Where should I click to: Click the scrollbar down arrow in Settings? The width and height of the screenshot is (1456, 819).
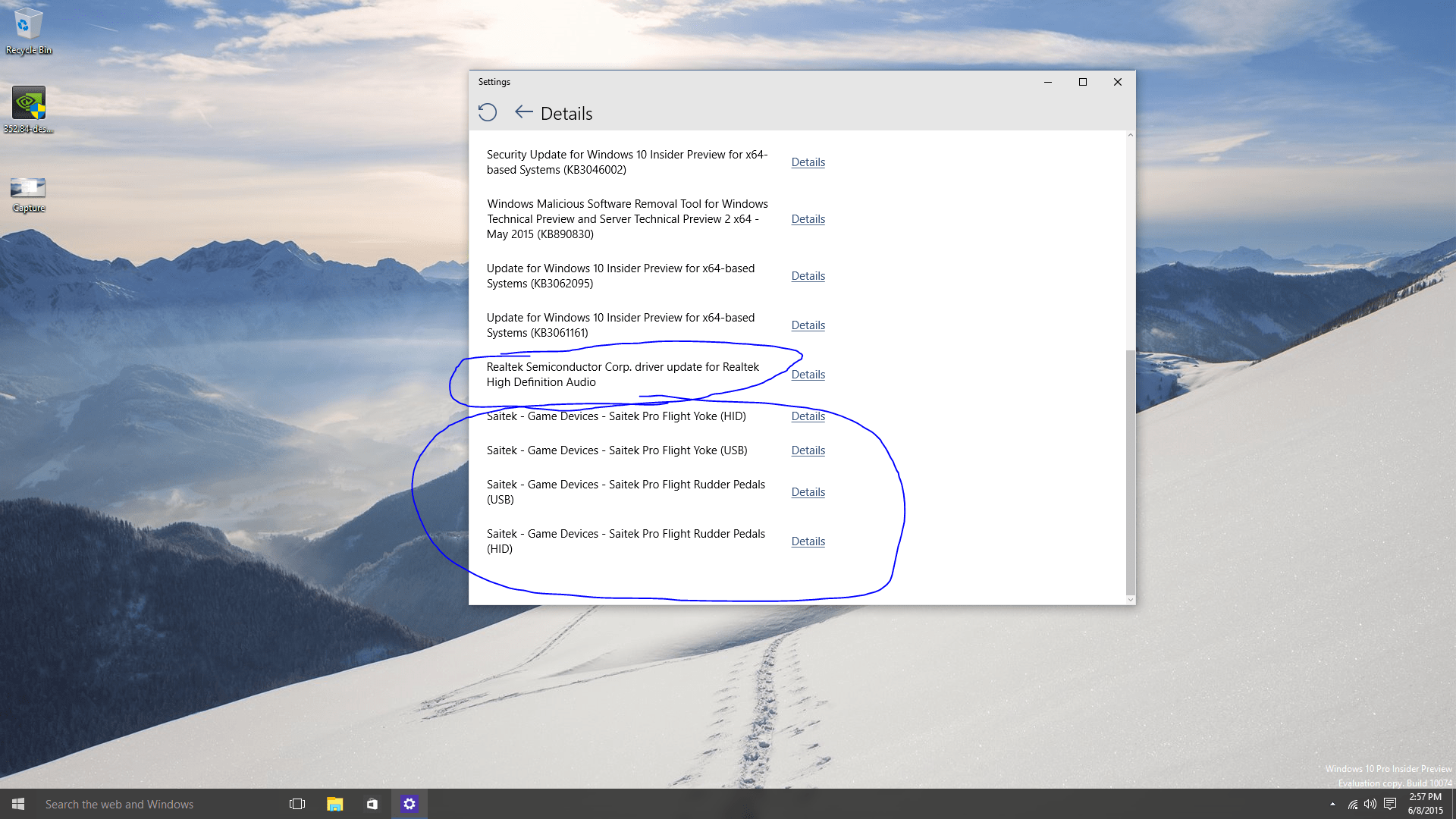(x=1131, y=600)
